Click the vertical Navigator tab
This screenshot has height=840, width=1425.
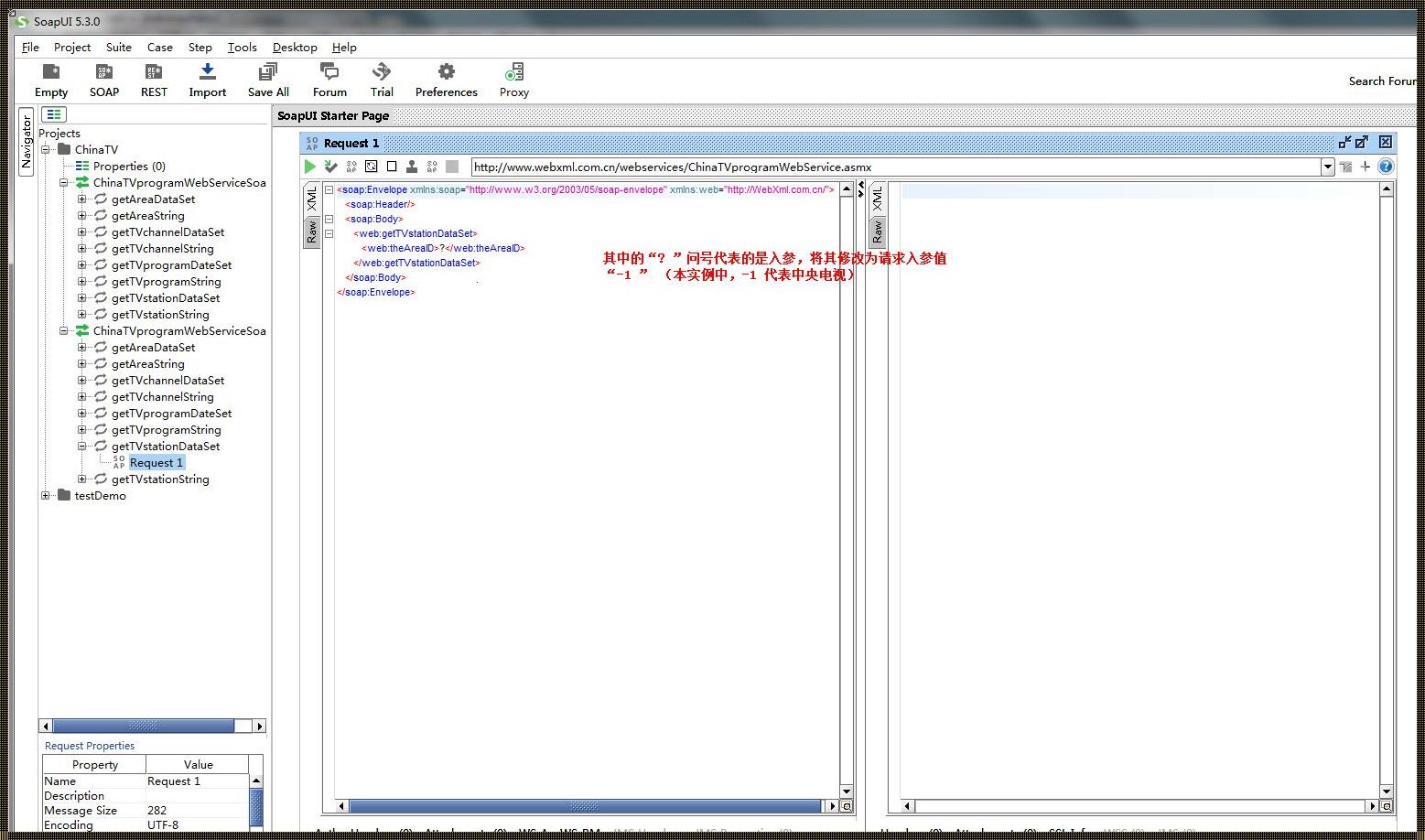pos(26,141)
